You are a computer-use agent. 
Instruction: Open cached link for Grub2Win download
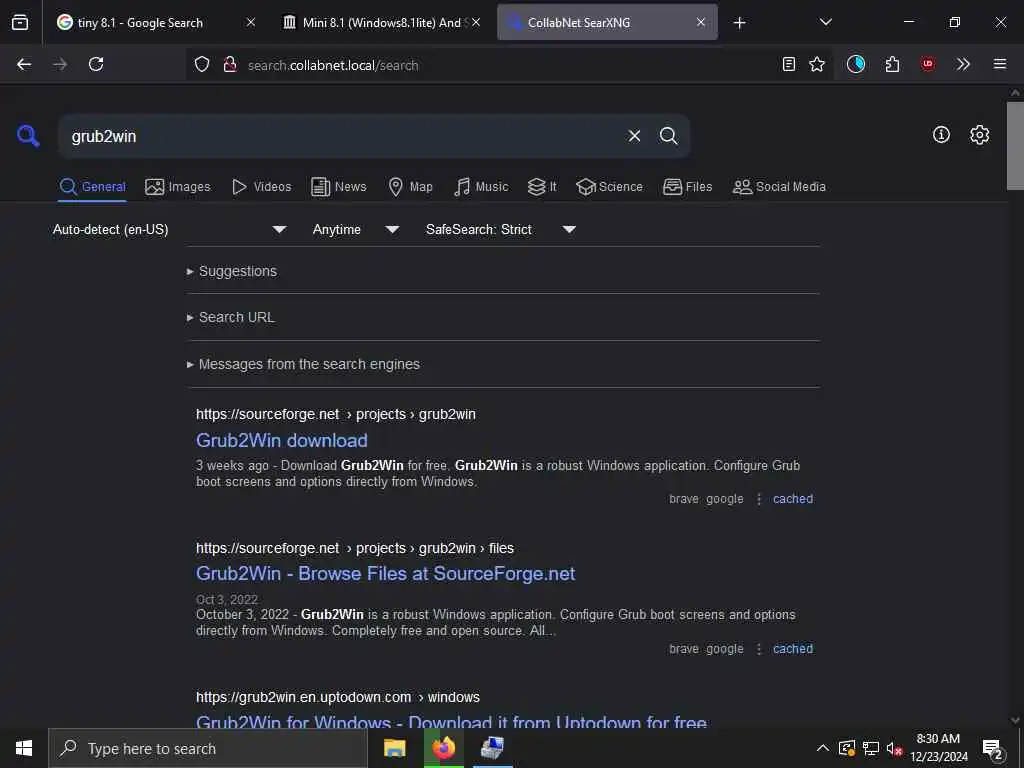[793, 499]
